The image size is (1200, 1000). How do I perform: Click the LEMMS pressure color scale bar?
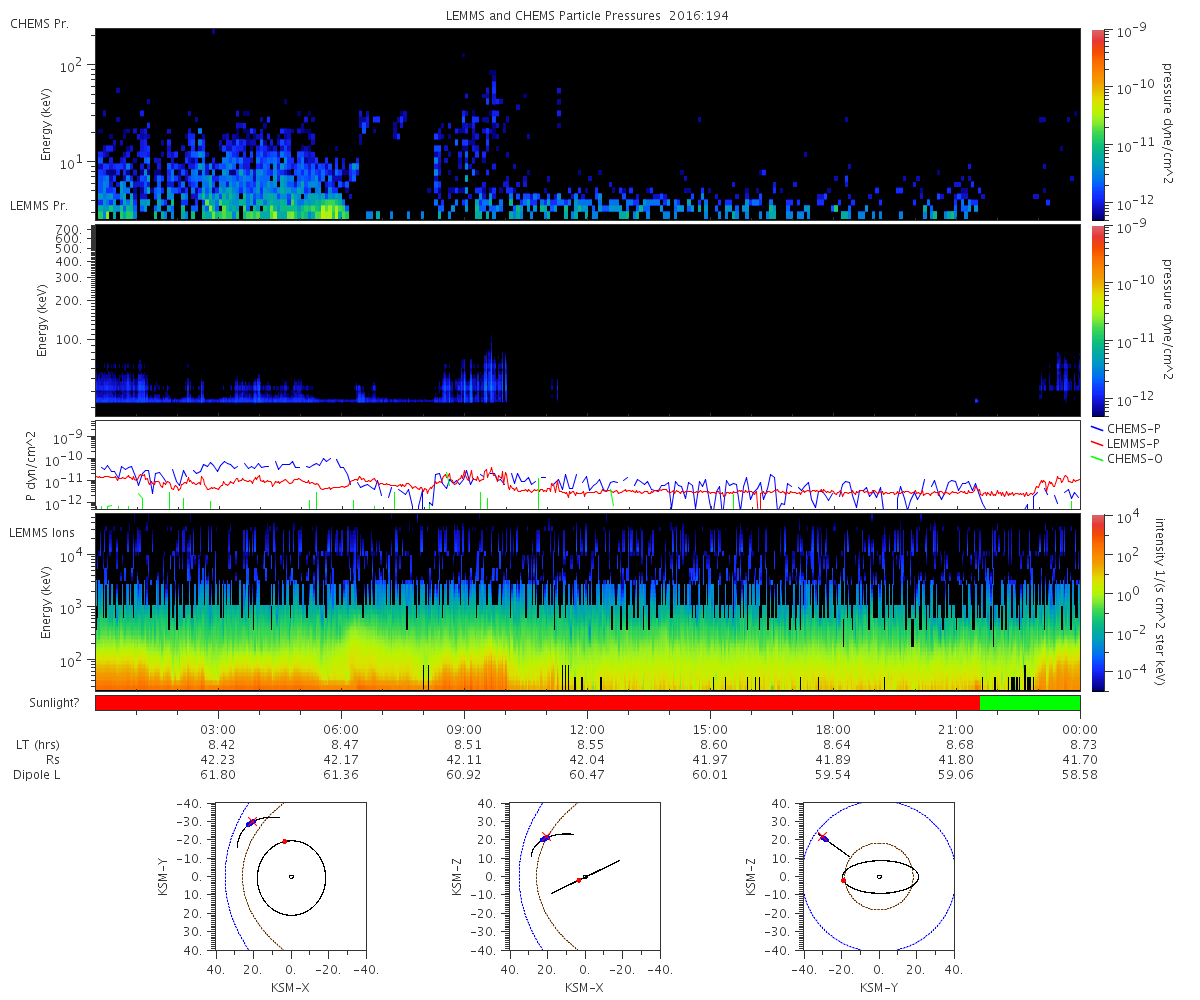point(1098,321)
